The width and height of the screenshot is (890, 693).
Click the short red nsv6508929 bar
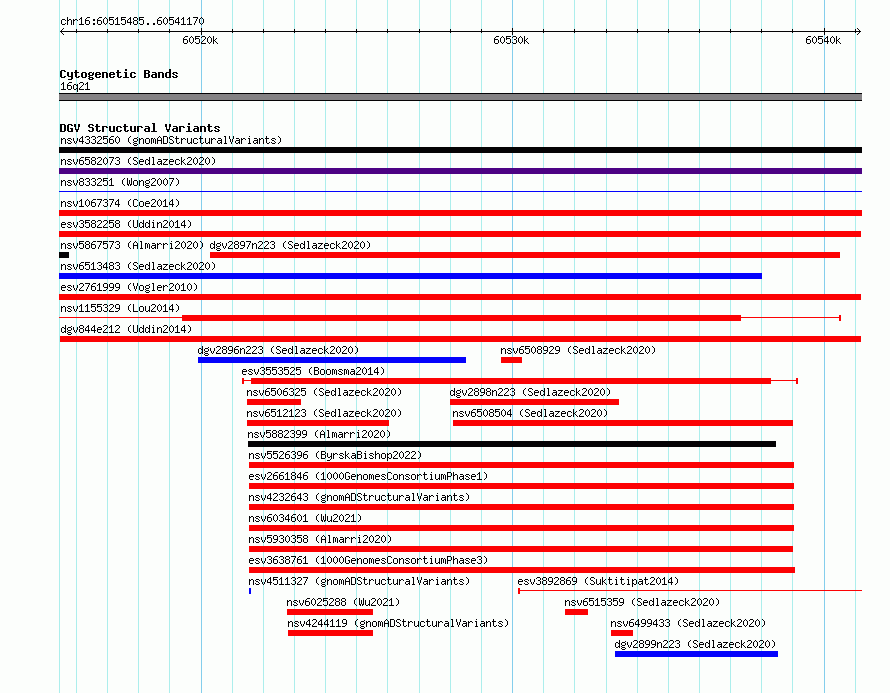pyautogui.click(x=511, y=360)
